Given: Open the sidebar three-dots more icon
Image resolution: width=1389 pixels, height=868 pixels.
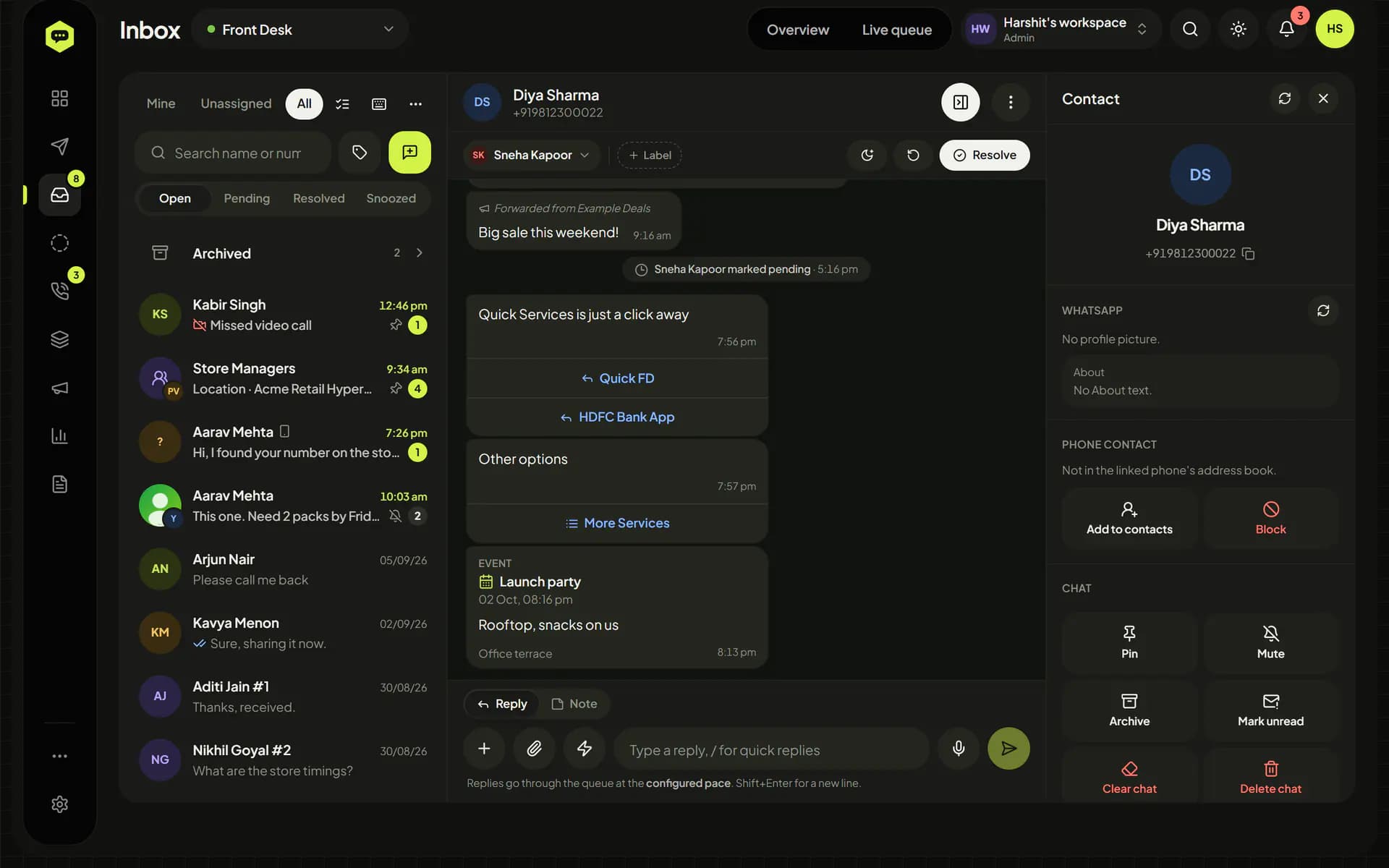Looking at the screenshot, I should tap(59, 756).
